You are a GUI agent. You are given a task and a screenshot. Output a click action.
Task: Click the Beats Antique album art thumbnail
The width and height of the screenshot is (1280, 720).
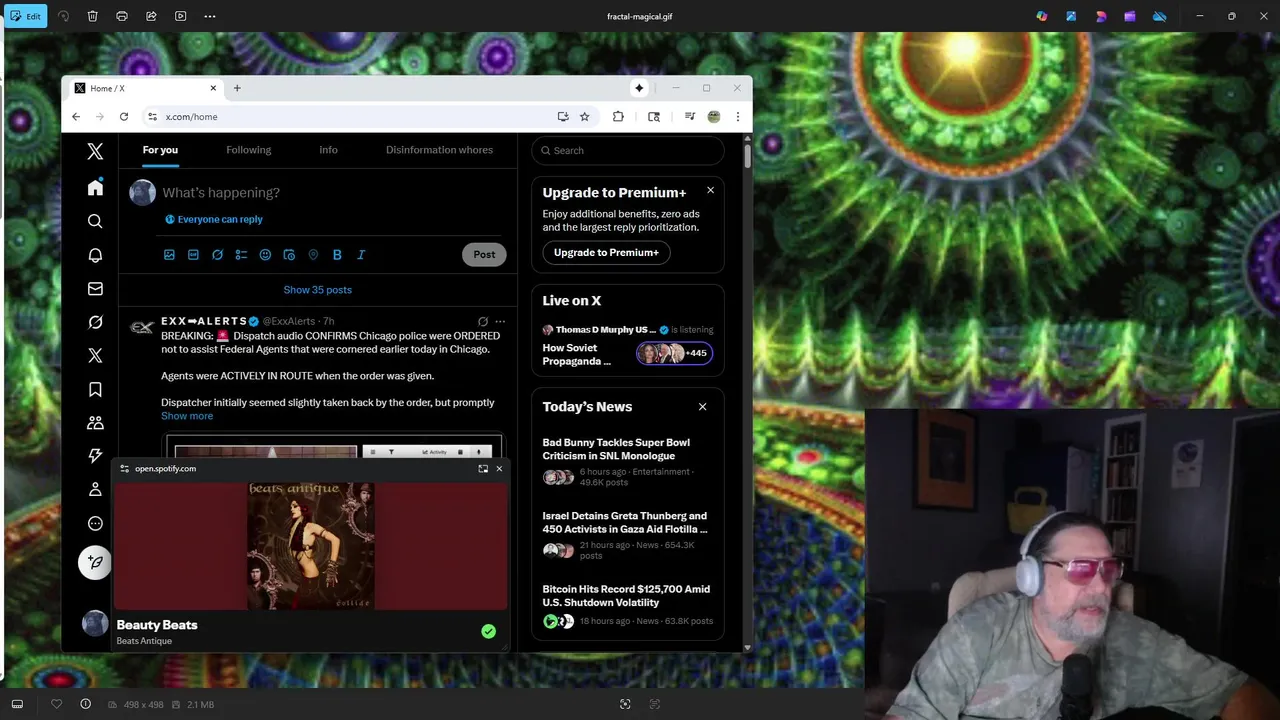[x=311, y=546]
